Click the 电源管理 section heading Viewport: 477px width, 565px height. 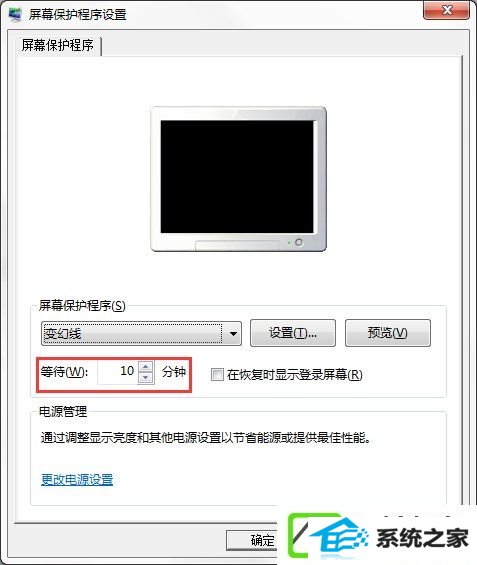[x=63, y=411]
